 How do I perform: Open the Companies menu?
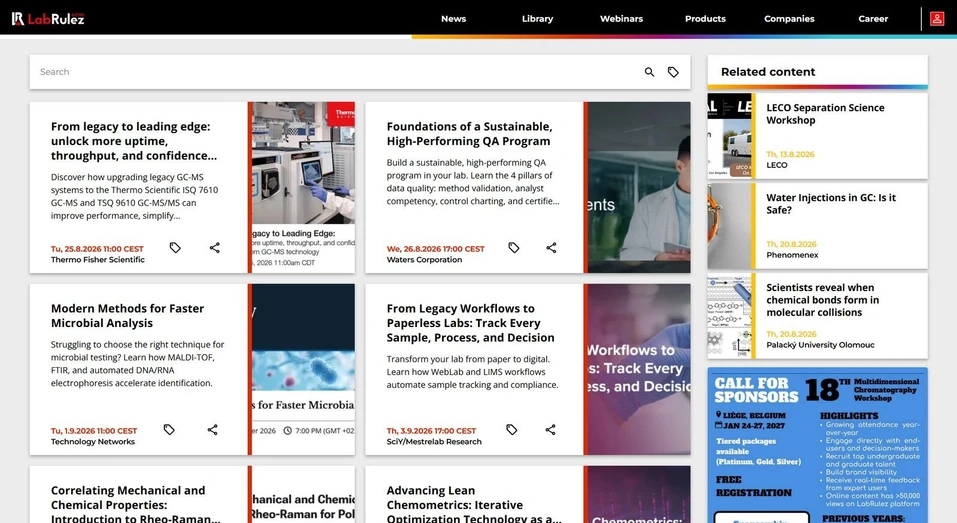[789, 19]
